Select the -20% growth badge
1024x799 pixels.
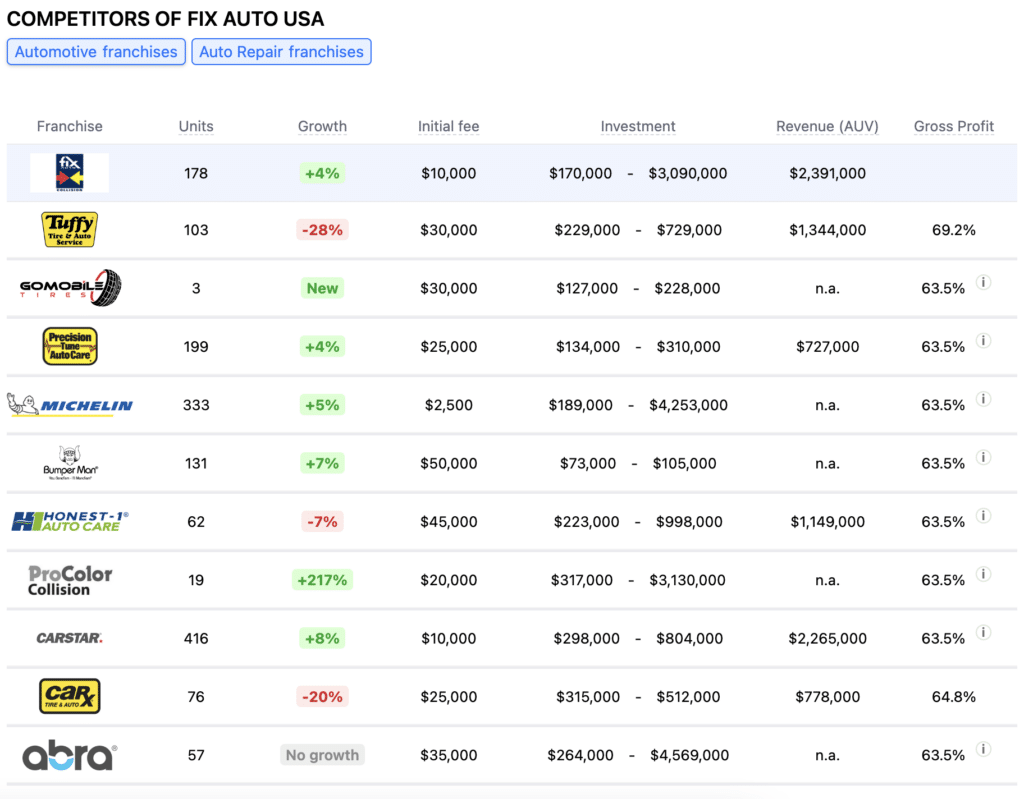(x=322, y=697)
